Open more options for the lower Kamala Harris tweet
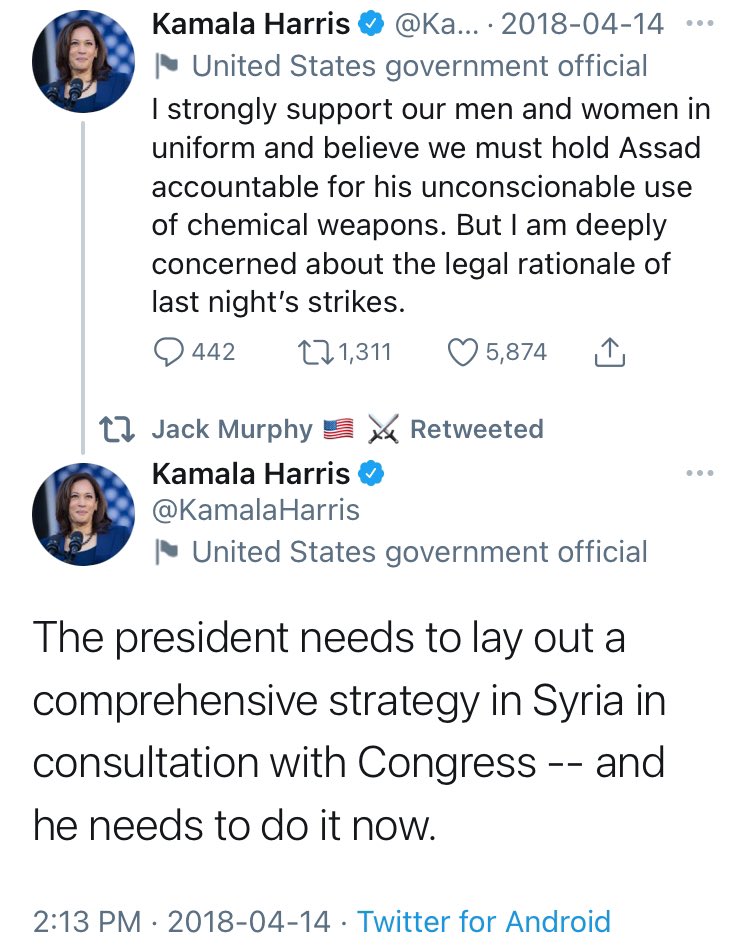The height and width of the screenshot is (946, 750). 701,473
